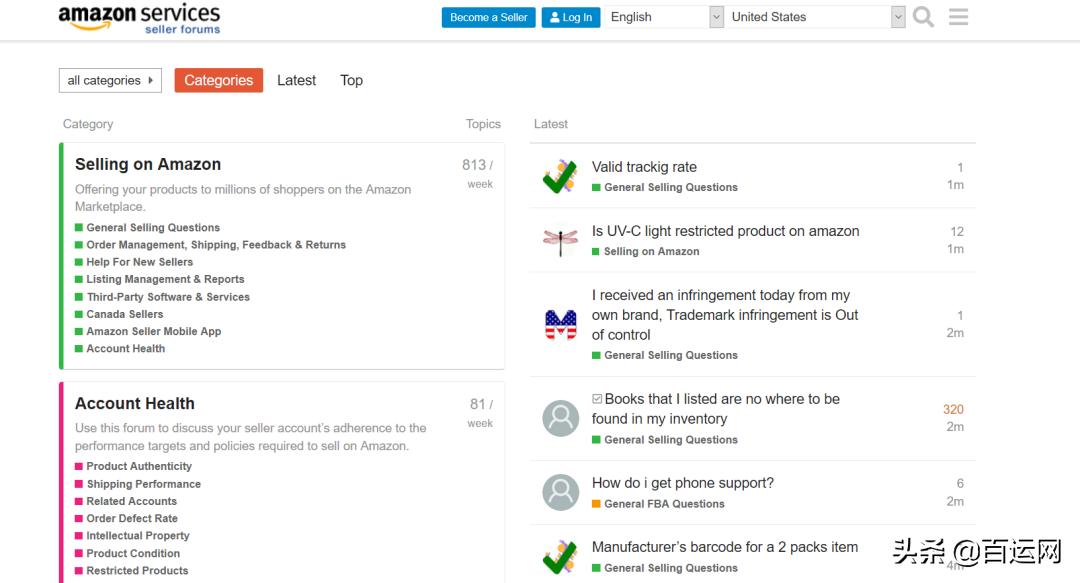
Task: Open the English language dropdown
Action: (664, 17)
